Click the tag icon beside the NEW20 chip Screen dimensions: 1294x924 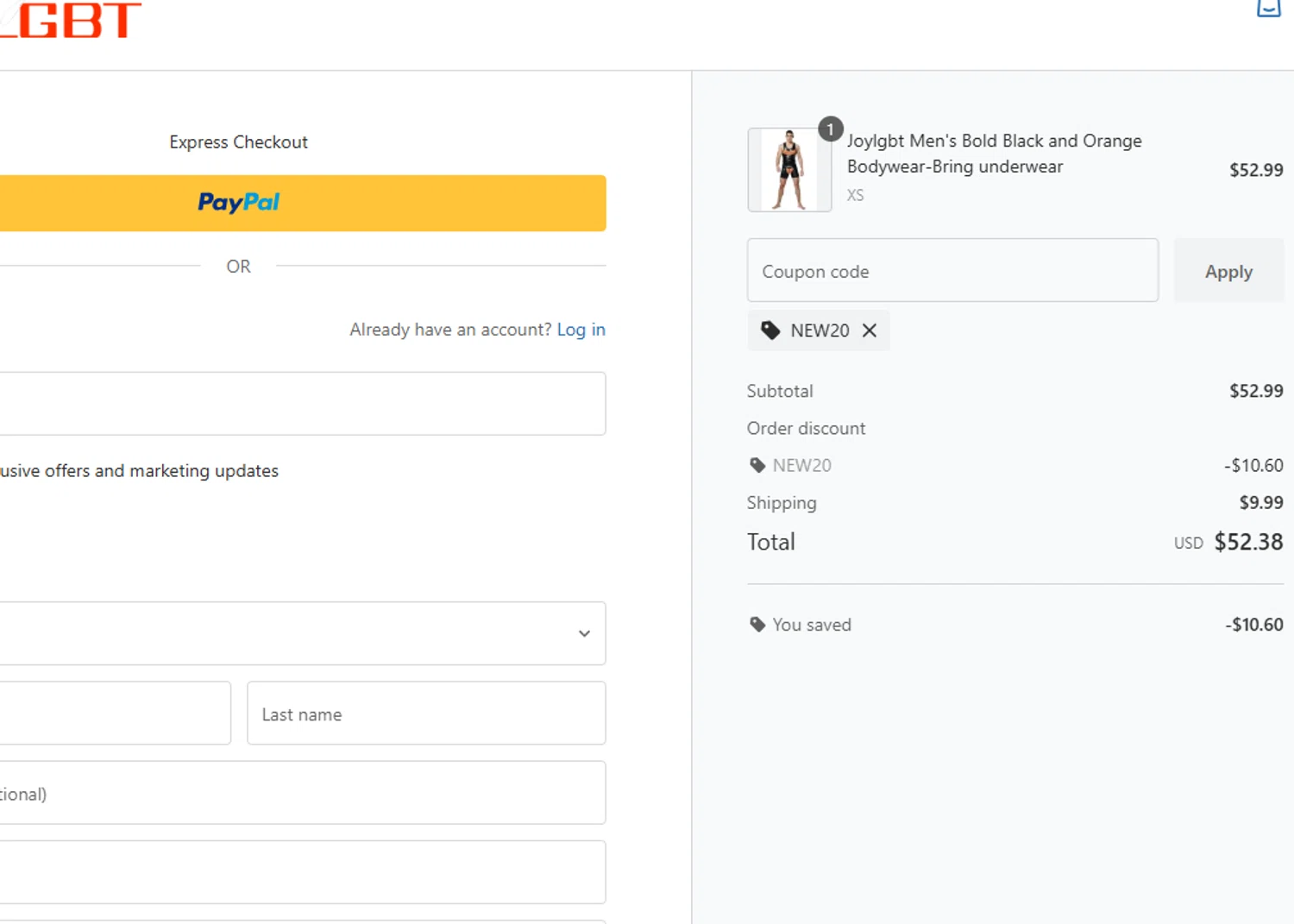tap(770, 330)
